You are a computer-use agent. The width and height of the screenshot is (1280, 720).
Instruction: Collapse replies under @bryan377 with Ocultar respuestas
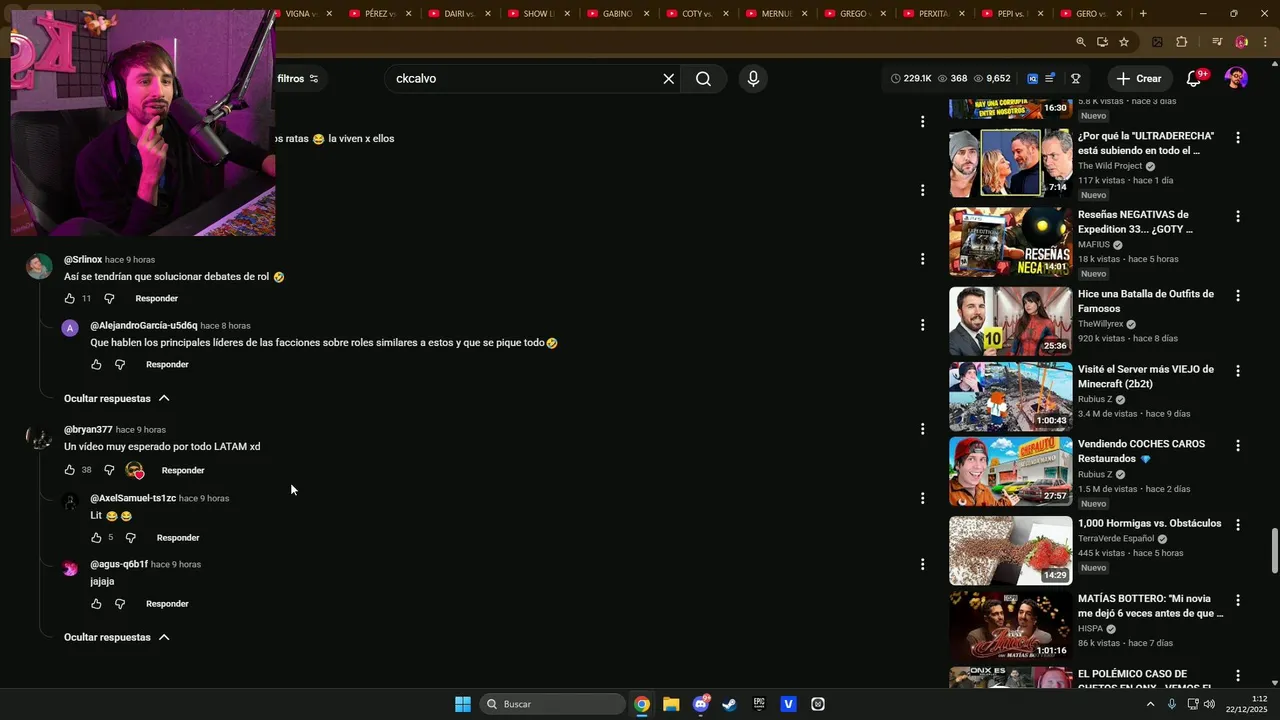(x=117, y=637)
